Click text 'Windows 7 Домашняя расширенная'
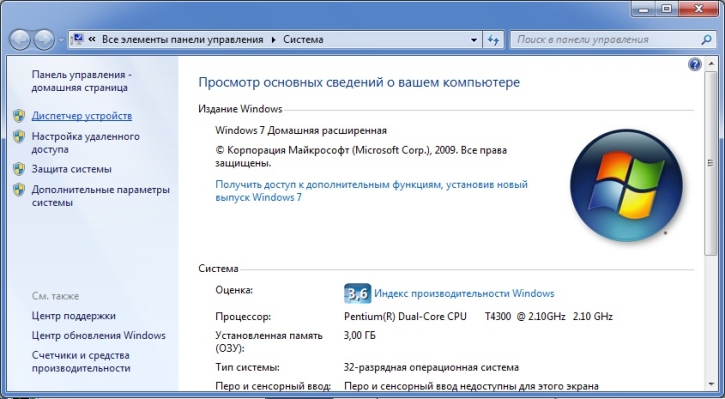The image size is (725, 399). coord(301,130)
